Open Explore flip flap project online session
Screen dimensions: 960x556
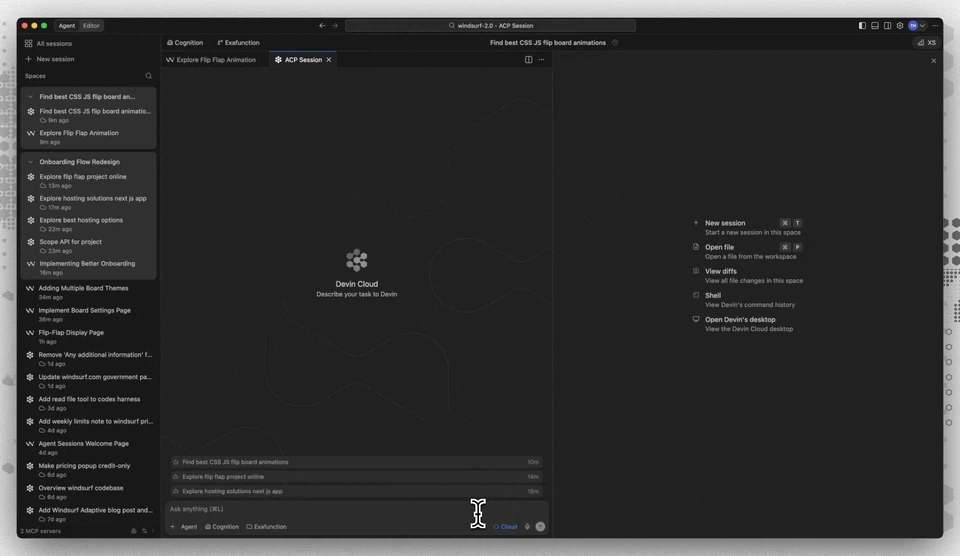click(89, 181)
